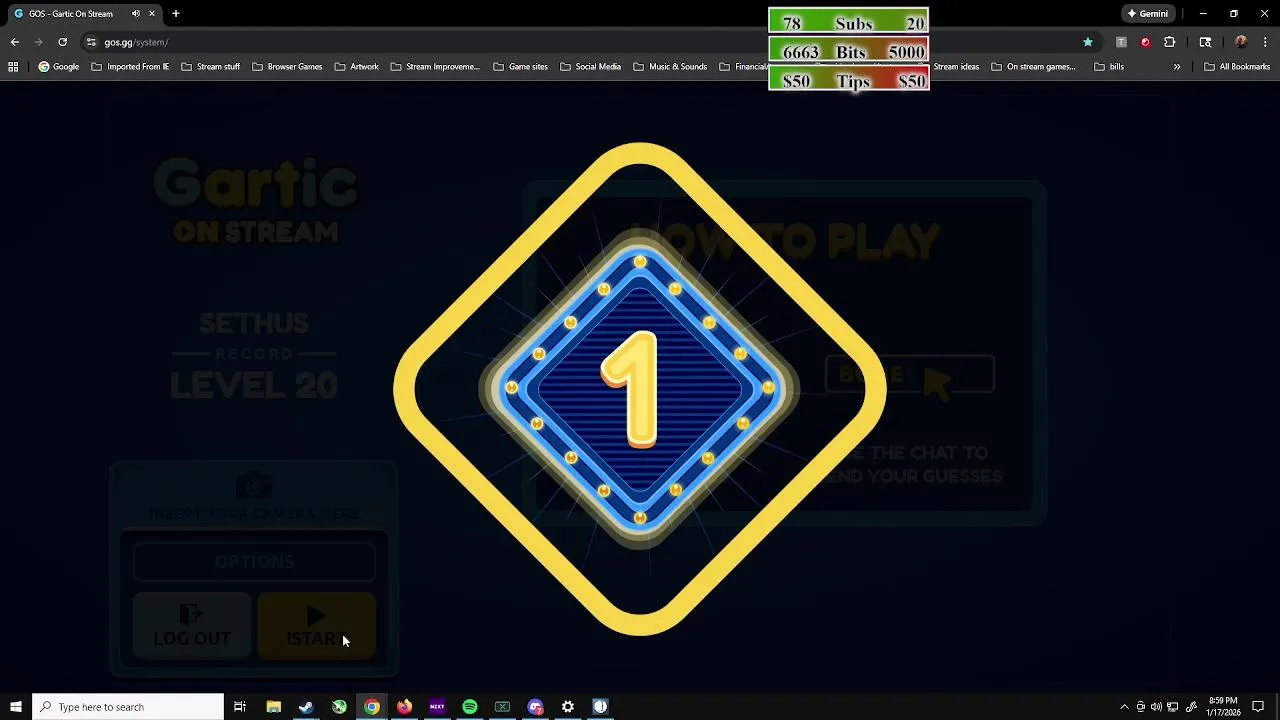The height and width of the screenshot is (720, 1280).
Task: Open the Windows notification center
Action: 1258,707
